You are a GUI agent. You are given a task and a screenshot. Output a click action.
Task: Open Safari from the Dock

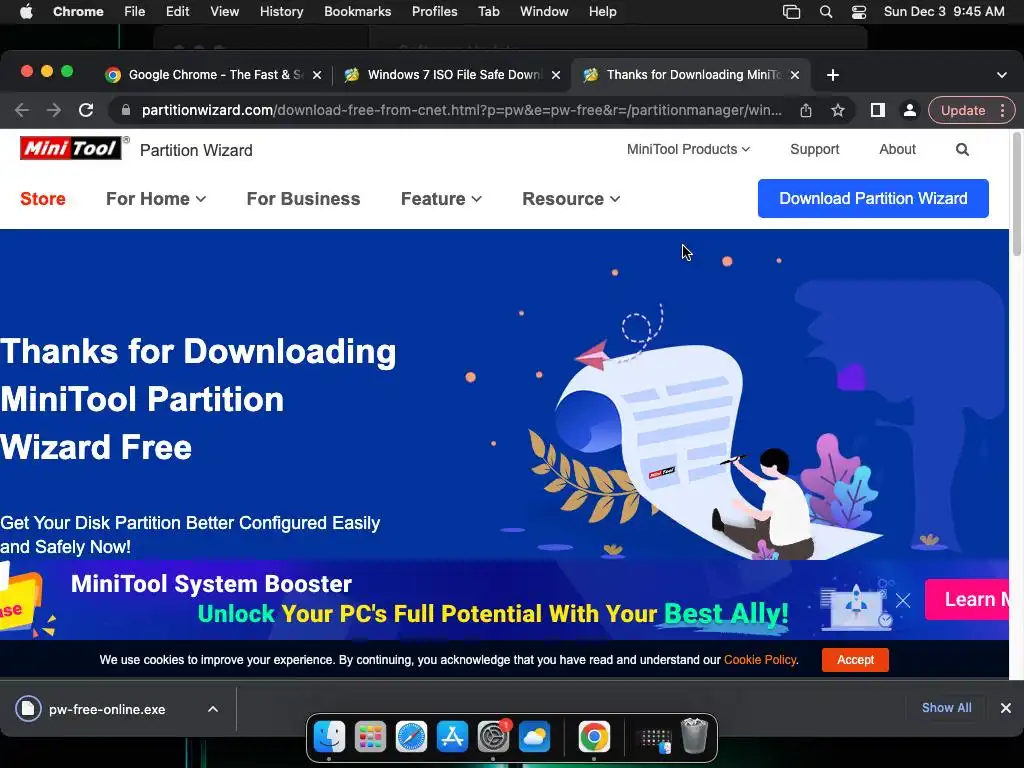pos(411,737)
